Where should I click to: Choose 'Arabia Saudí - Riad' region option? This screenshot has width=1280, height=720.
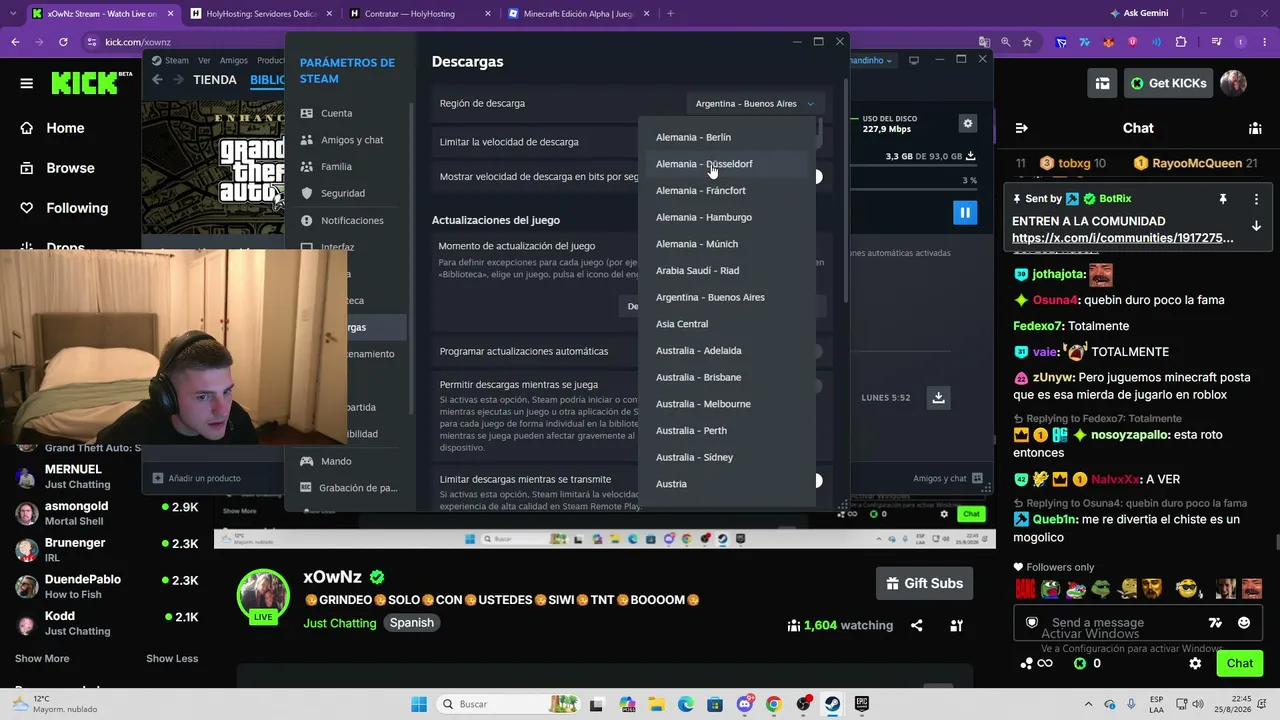(727, 270)
